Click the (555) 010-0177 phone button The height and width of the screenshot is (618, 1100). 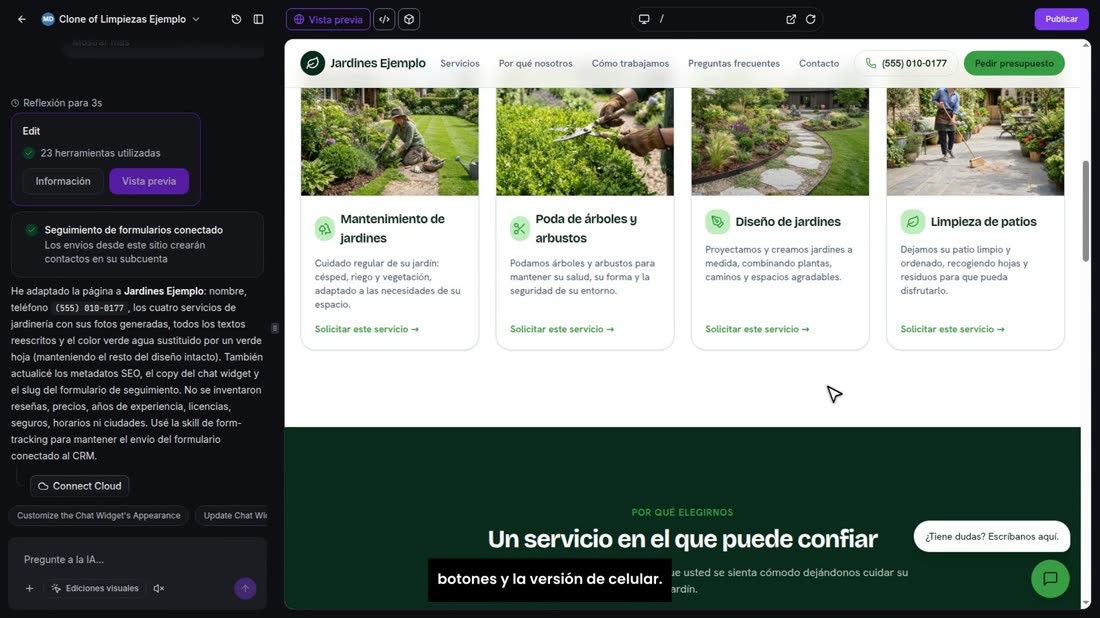click(906, 63)
